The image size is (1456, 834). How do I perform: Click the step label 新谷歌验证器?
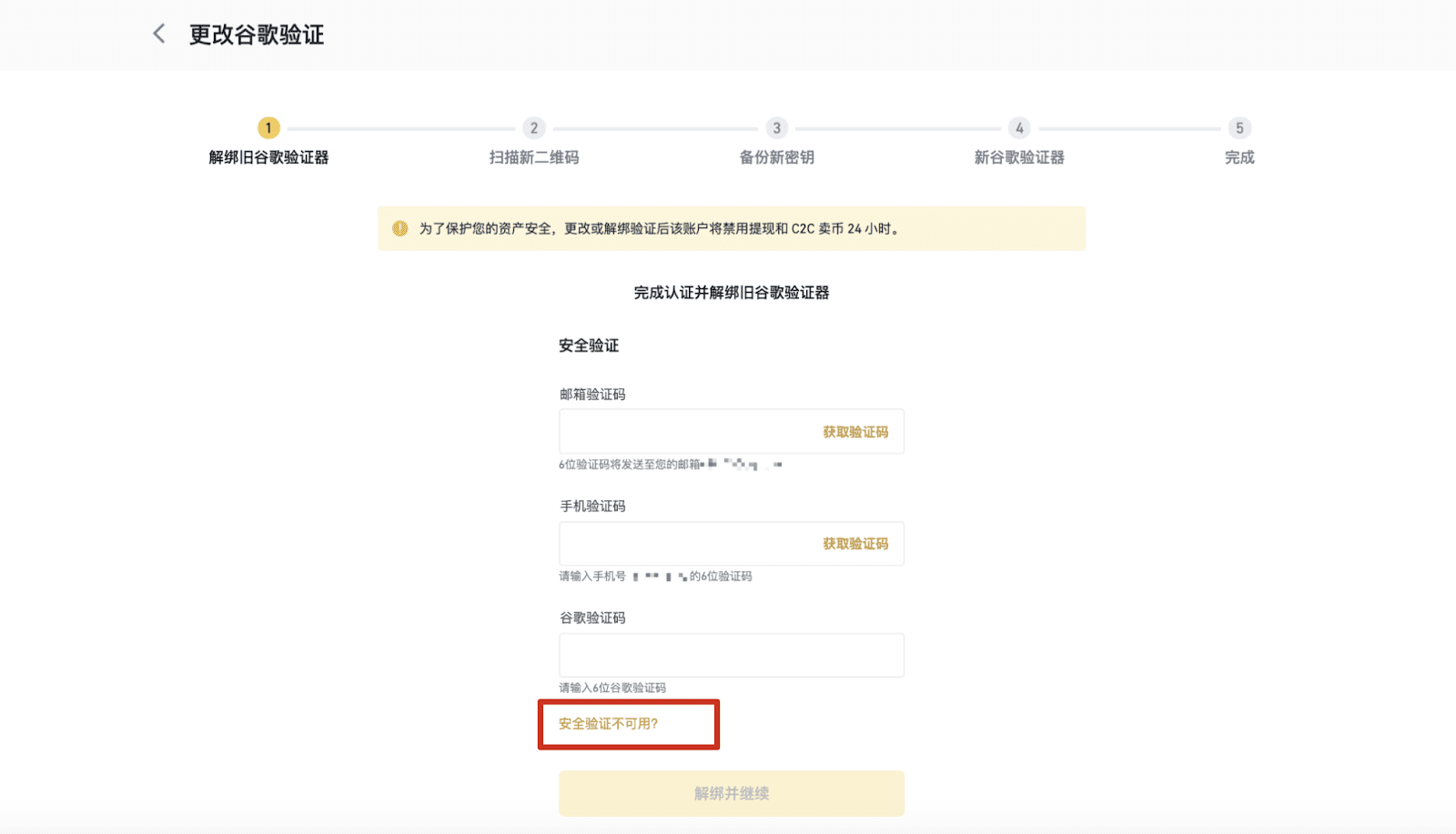[1019, 157]
